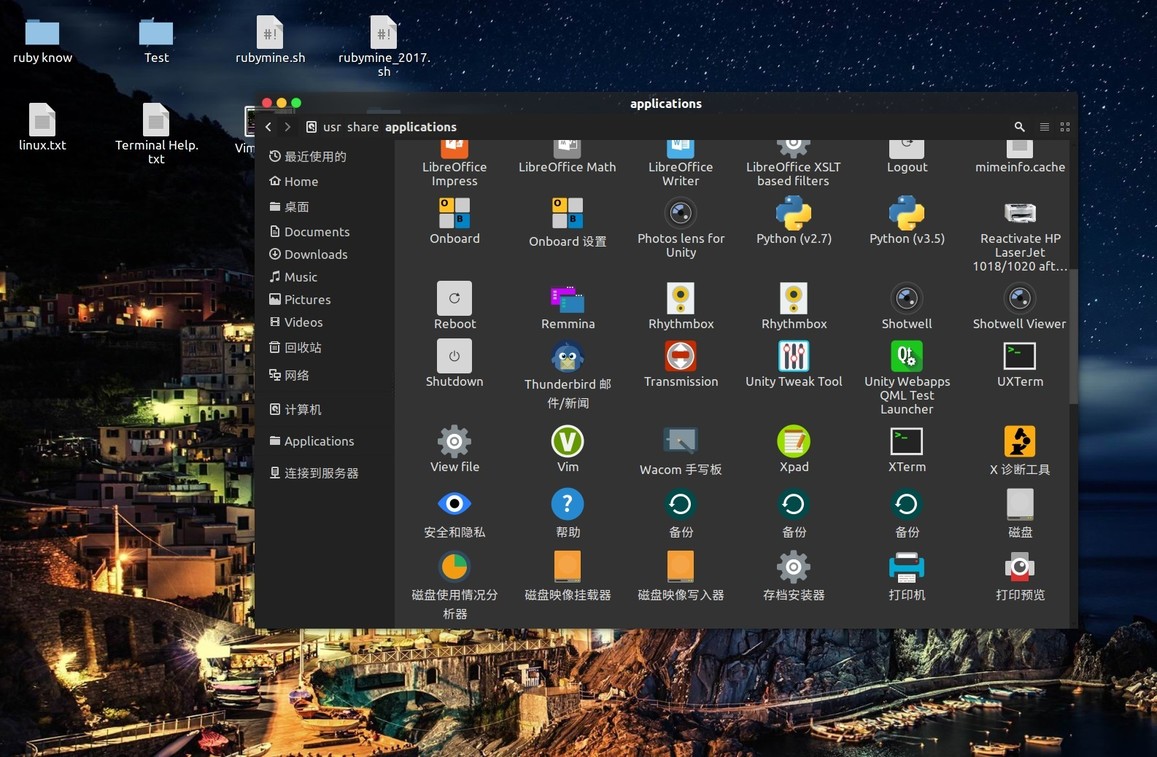Open Downloads in sidebar
Screen dimensions: 1157x757
[308, 255]
